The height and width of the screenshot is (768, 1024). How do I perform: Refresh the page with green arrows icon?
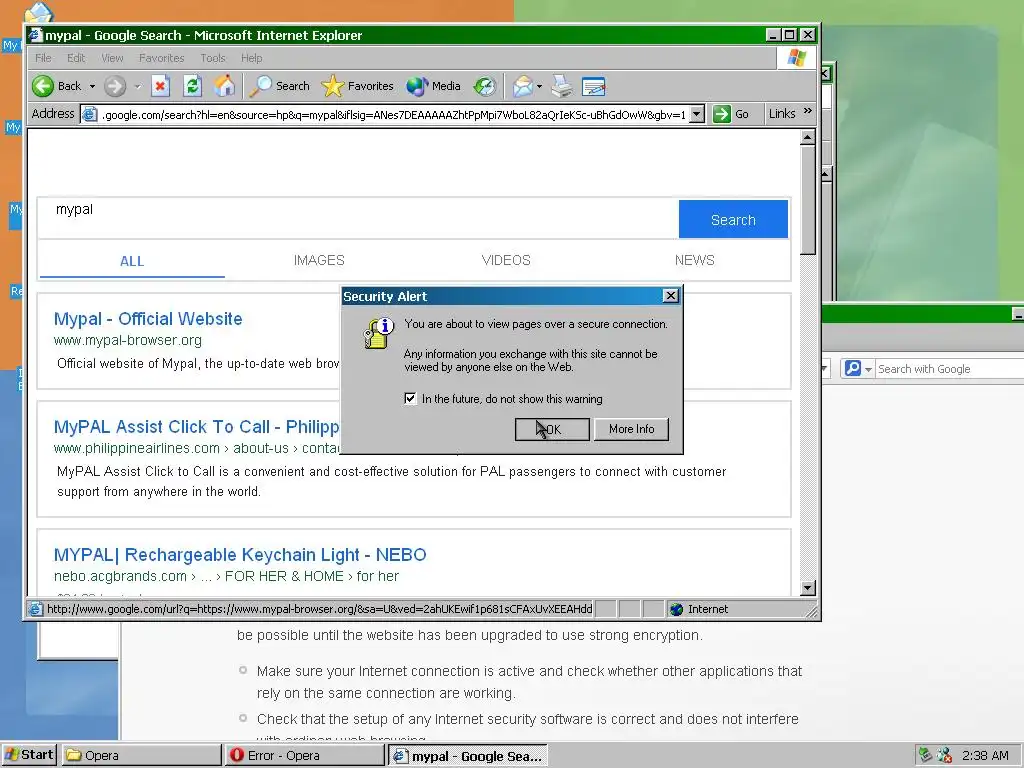pos(192,86)
